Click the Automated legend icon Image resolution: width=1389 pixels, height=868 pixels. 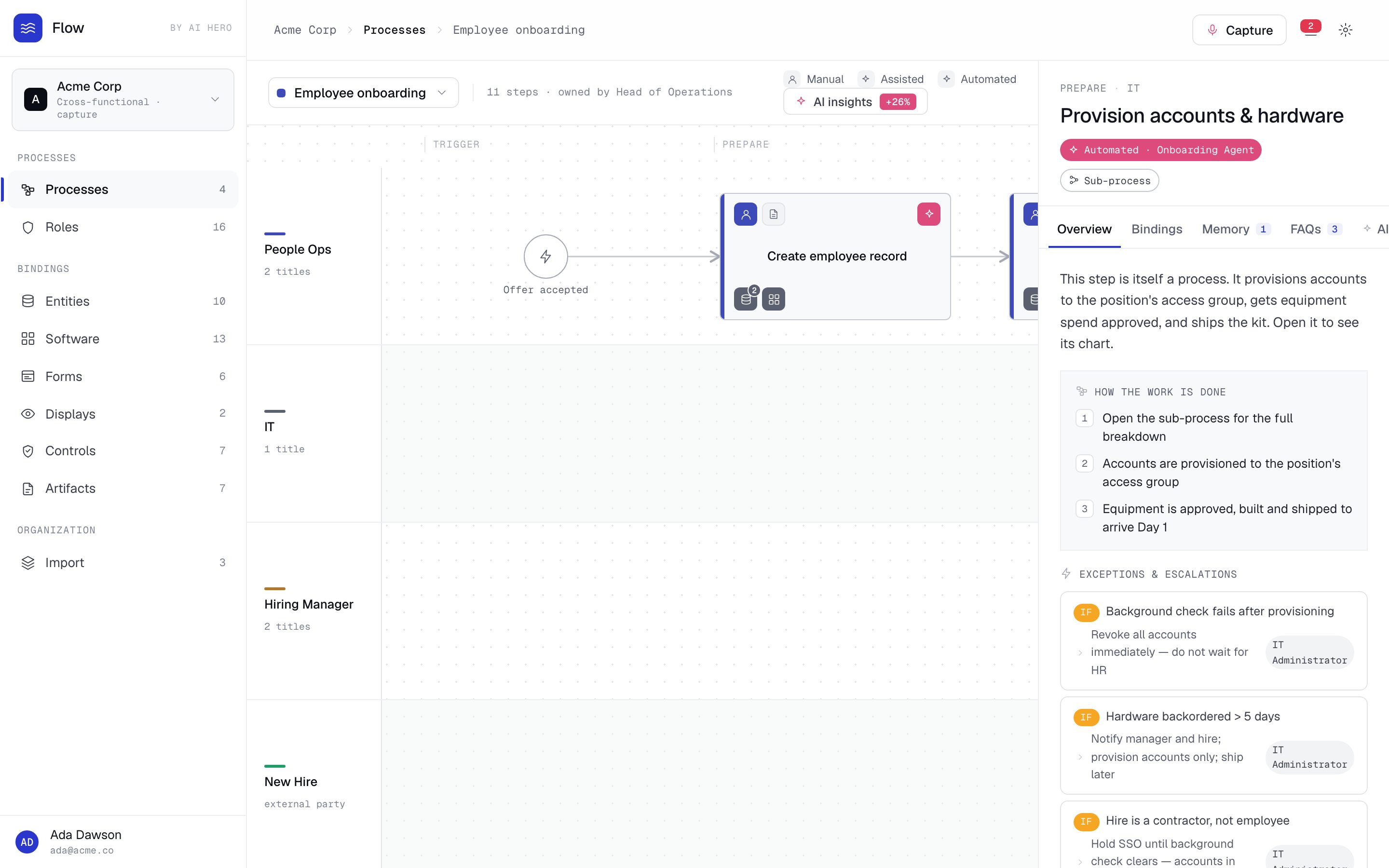(x=946, y=79)
